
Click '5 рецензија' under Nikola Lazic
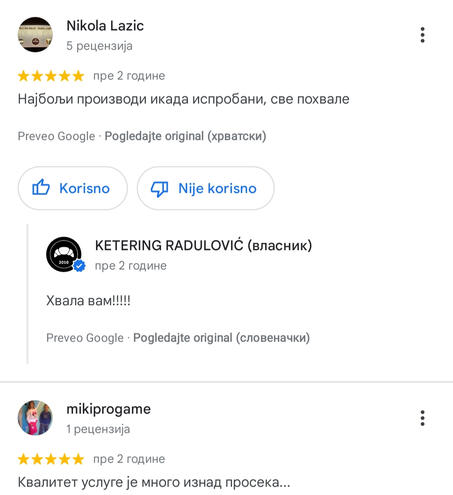coord(99,46)
